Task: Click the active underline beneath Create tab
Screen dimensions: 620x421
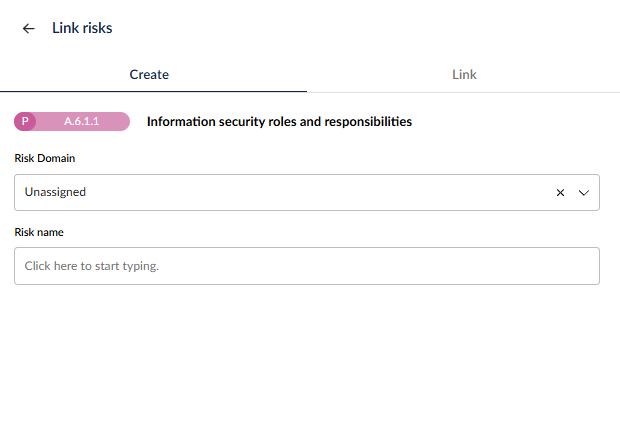Action: [x=153, y=92]
